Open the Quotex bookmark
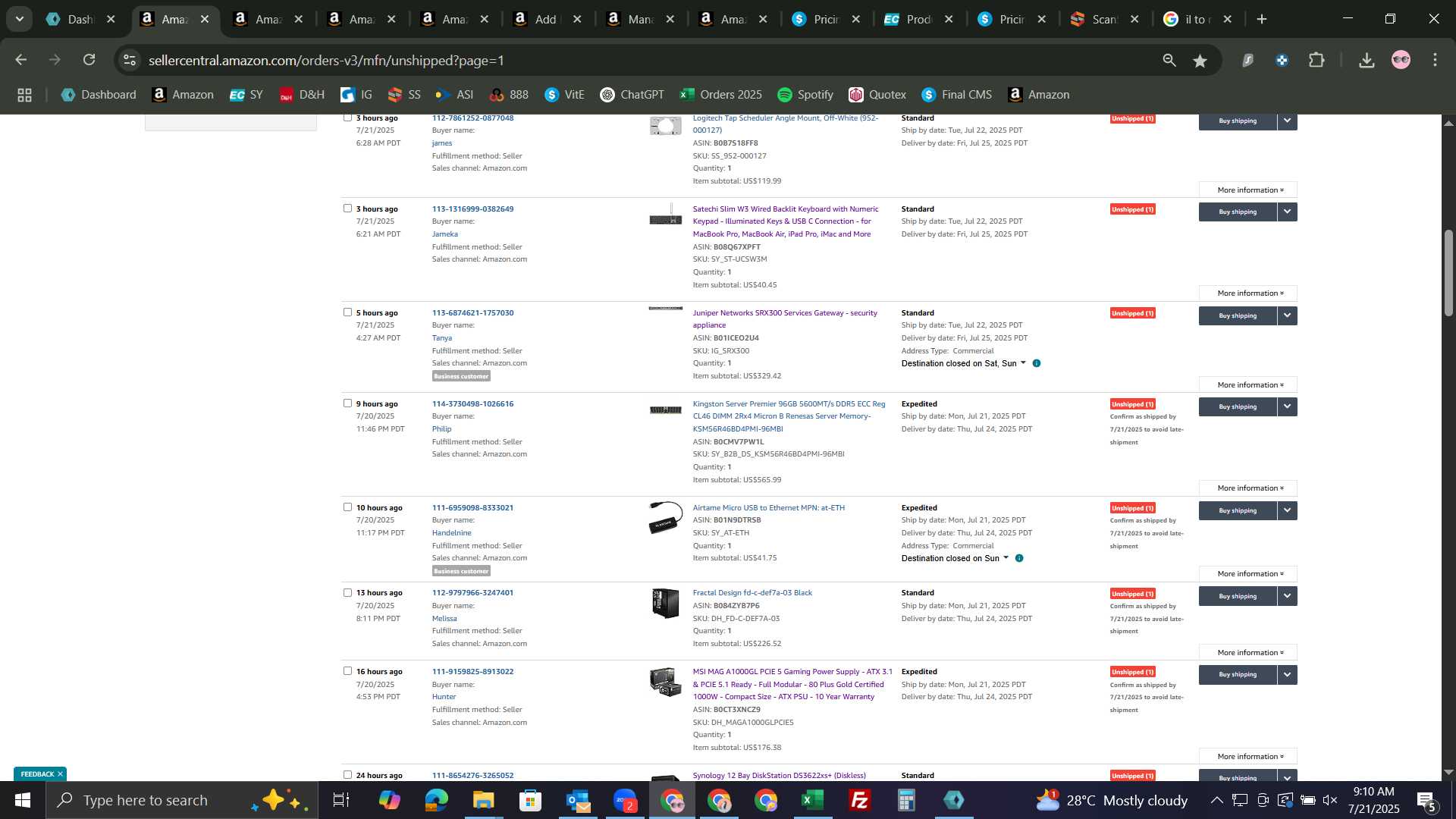 [877, 95]
